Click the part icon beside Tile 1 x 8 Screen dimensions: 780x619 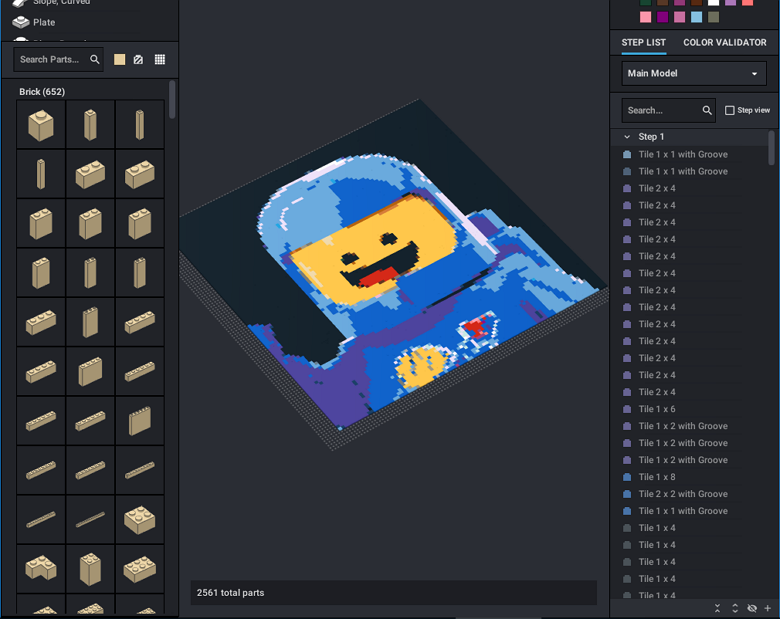[x=627, y=477]
